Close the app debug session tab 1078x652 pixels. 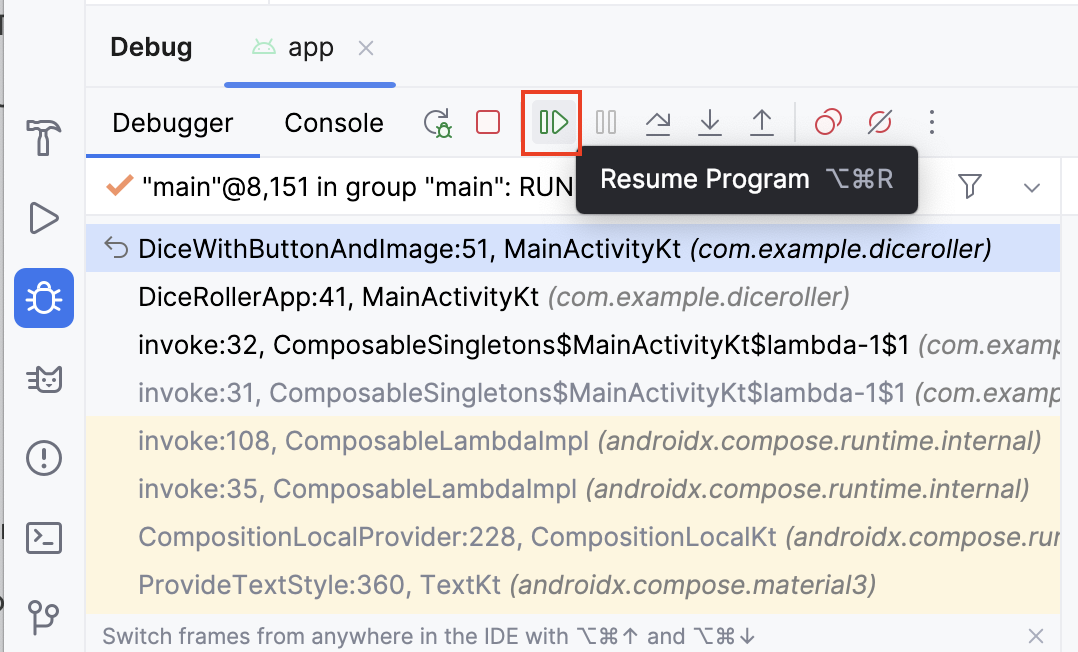pyautogui.click(x=366, y=48)
